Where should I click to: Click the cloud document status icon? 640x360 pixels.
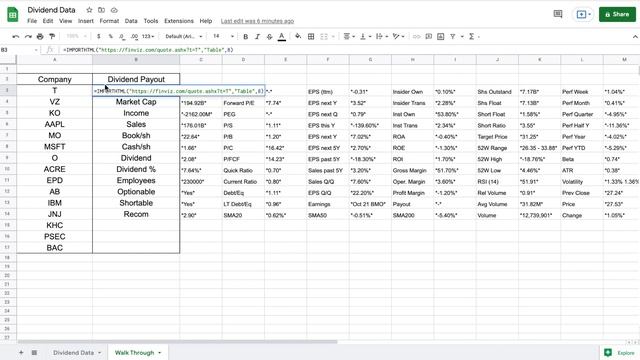click(114, 10)
